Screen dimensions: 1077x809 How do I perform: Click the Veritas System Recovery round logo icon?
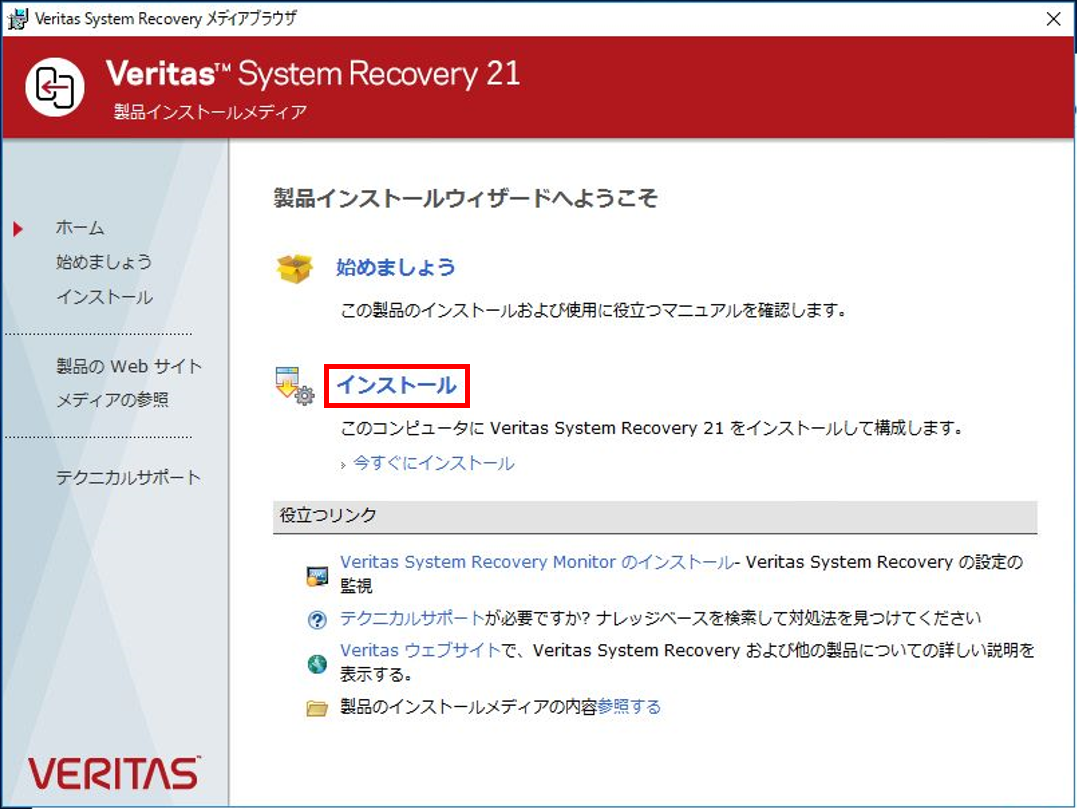(x=55, y=87)
